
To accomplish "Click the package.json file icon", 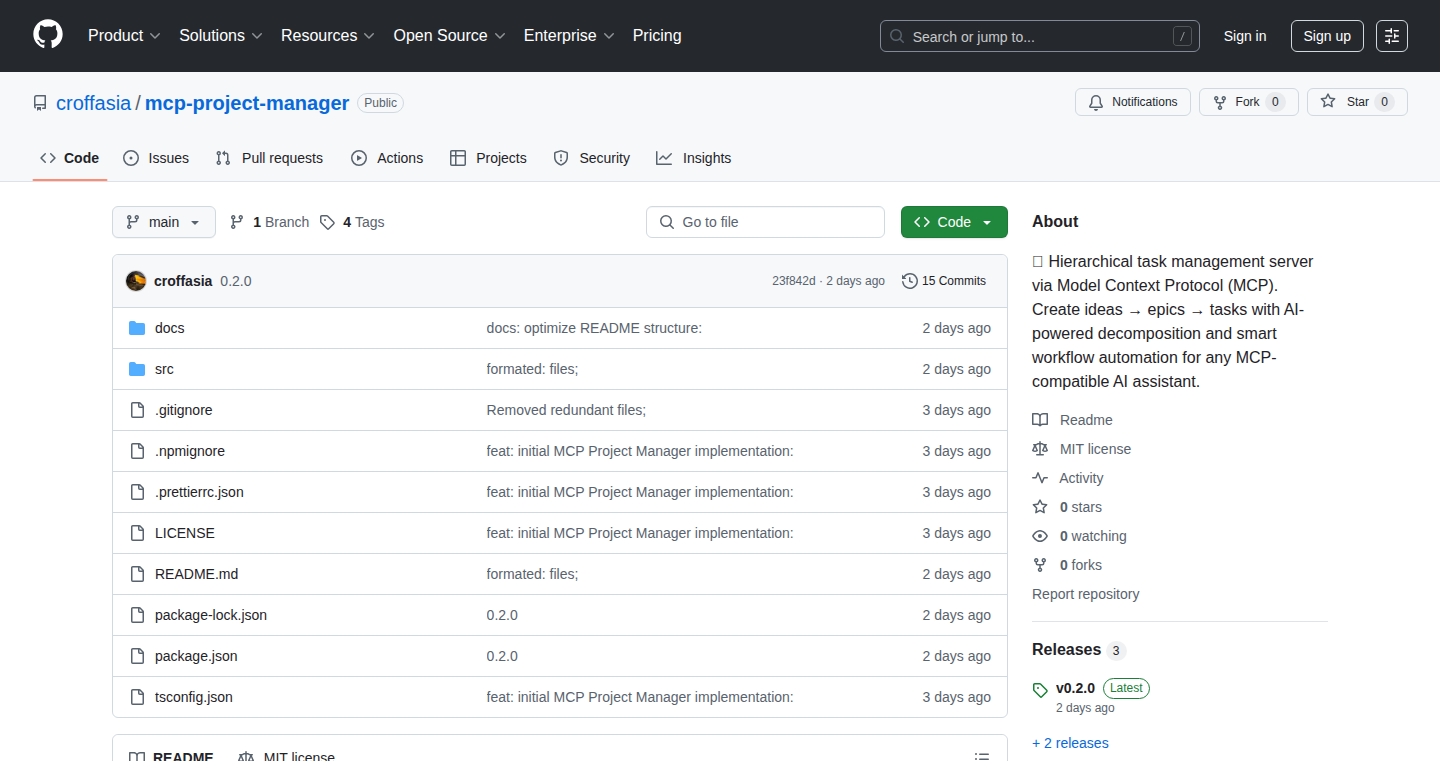I will pos(137,656).
